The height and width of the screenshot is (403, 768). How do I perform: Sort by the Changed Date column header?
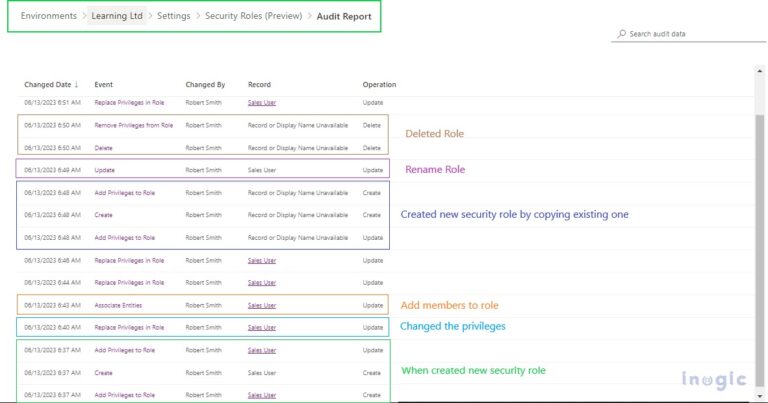click(47, 85)
